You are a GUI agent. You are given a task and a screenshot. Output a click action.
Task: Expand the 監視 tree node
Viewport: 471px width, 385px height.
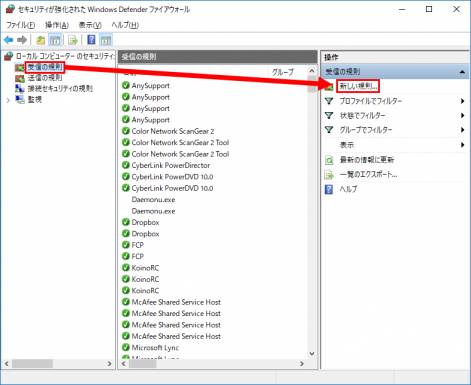(8, 100)
